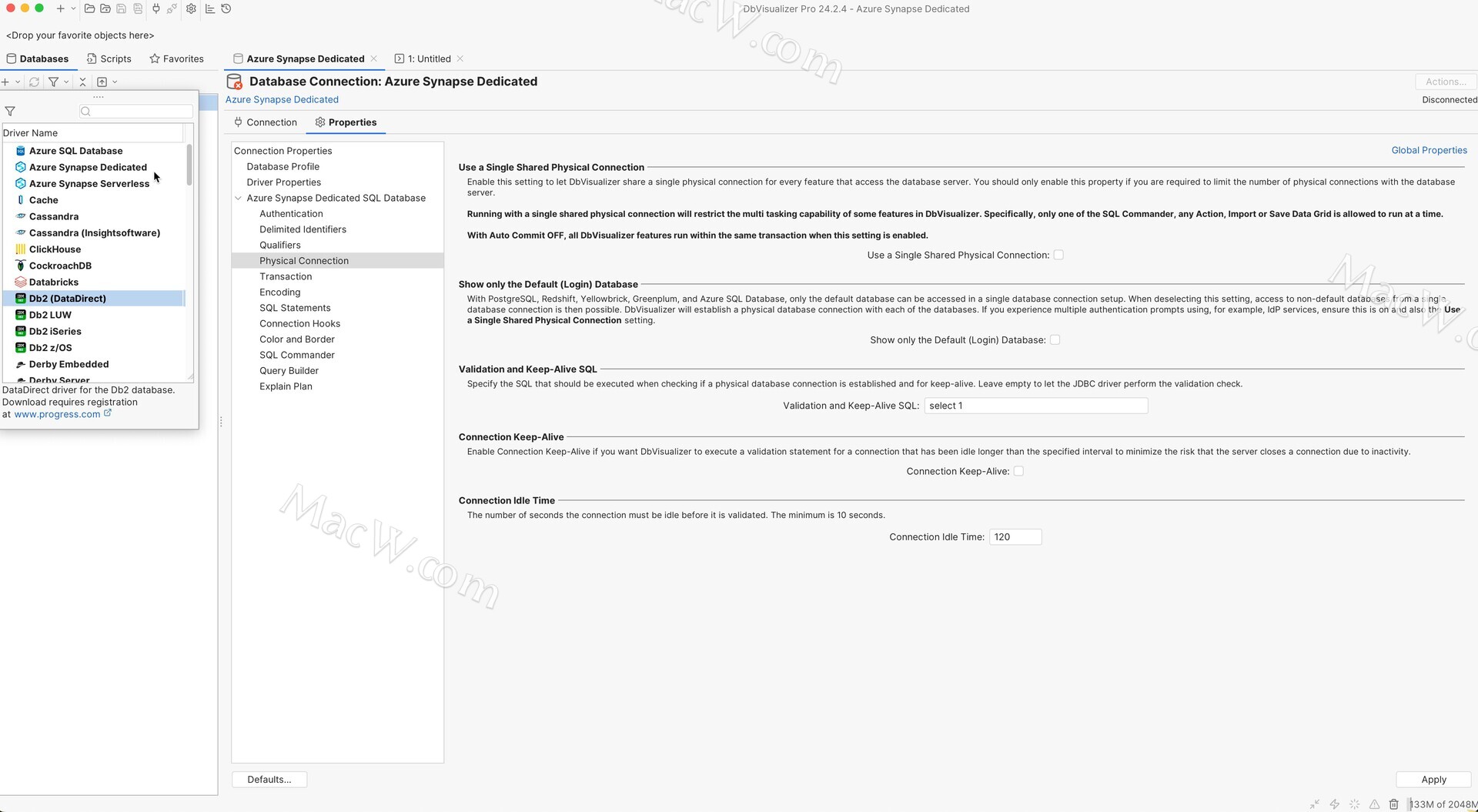Click the Connect plug icon in toolbar
This screenshot has height=812, width=1478.
click(155, 8)
